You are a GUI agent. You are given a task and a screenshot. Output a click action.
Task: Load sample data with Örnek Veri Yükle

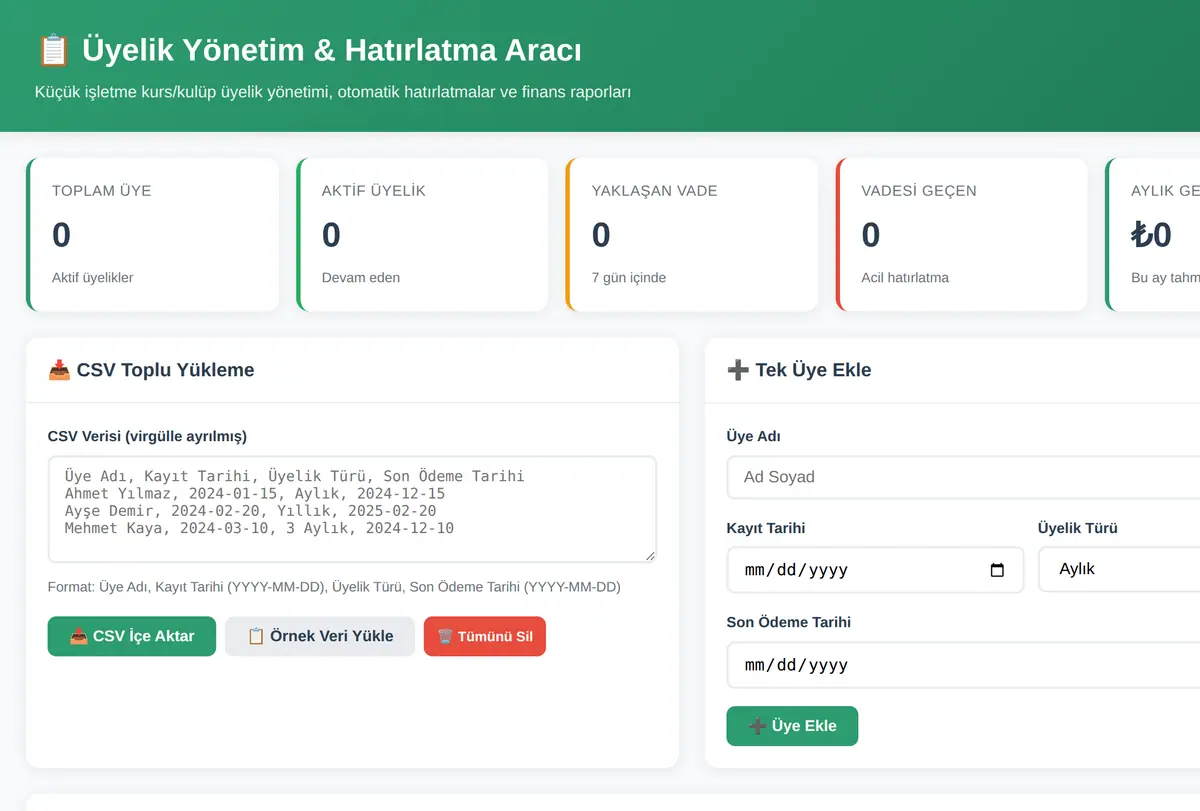[320, 636]
